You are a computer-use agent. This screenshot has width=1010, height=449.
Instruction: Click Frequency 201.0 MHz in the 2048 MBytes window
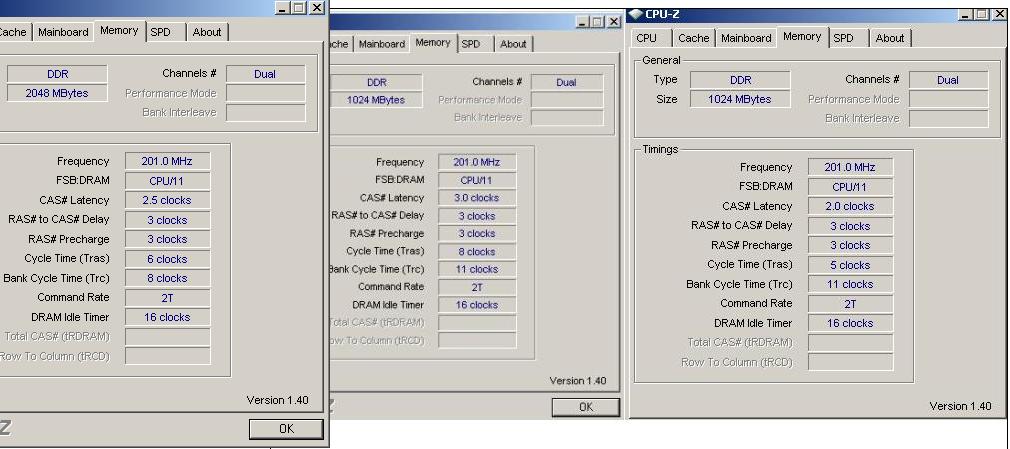[167, 161]
